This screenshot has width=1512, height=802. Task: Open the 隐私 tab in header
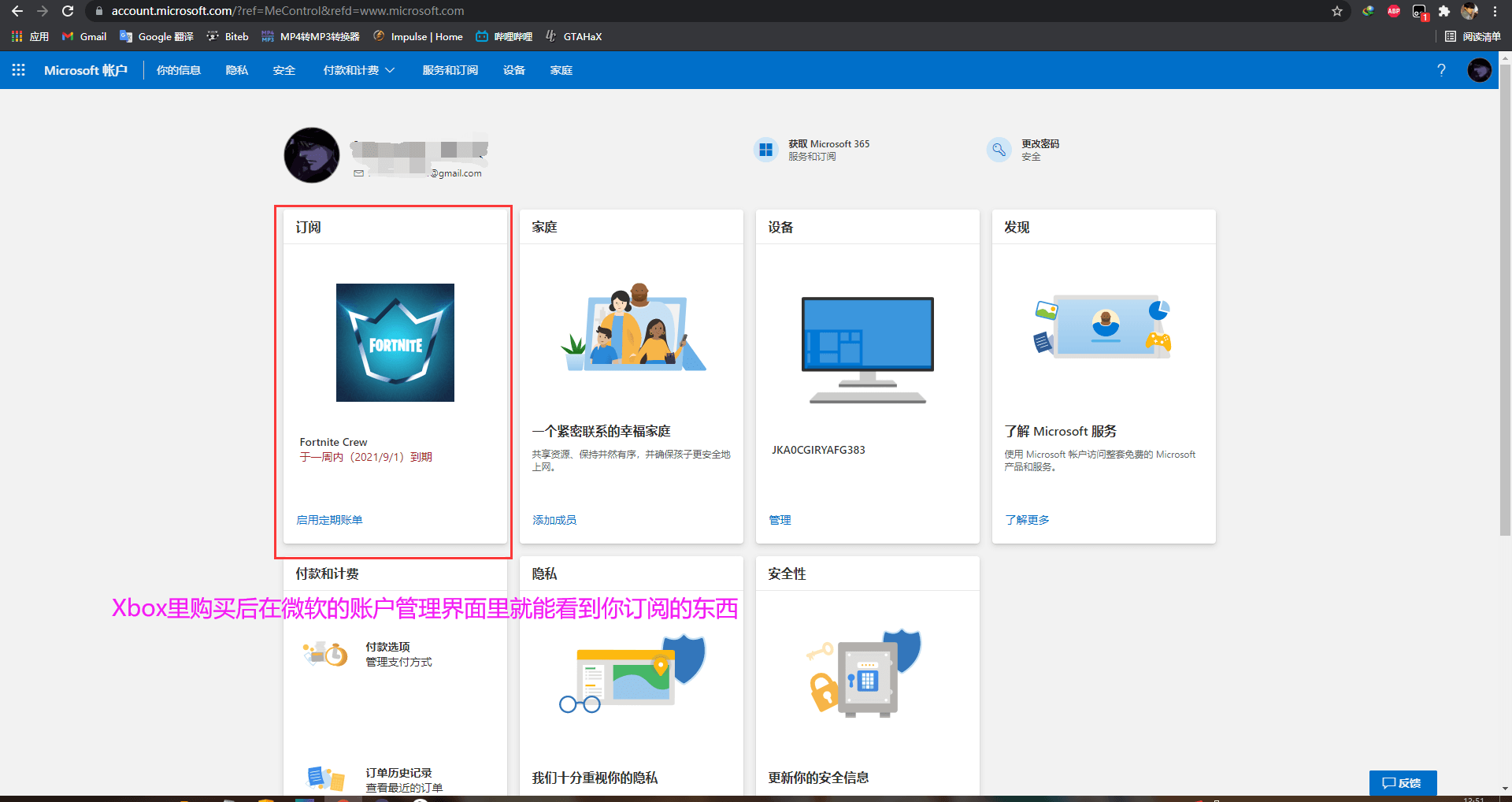237,70
